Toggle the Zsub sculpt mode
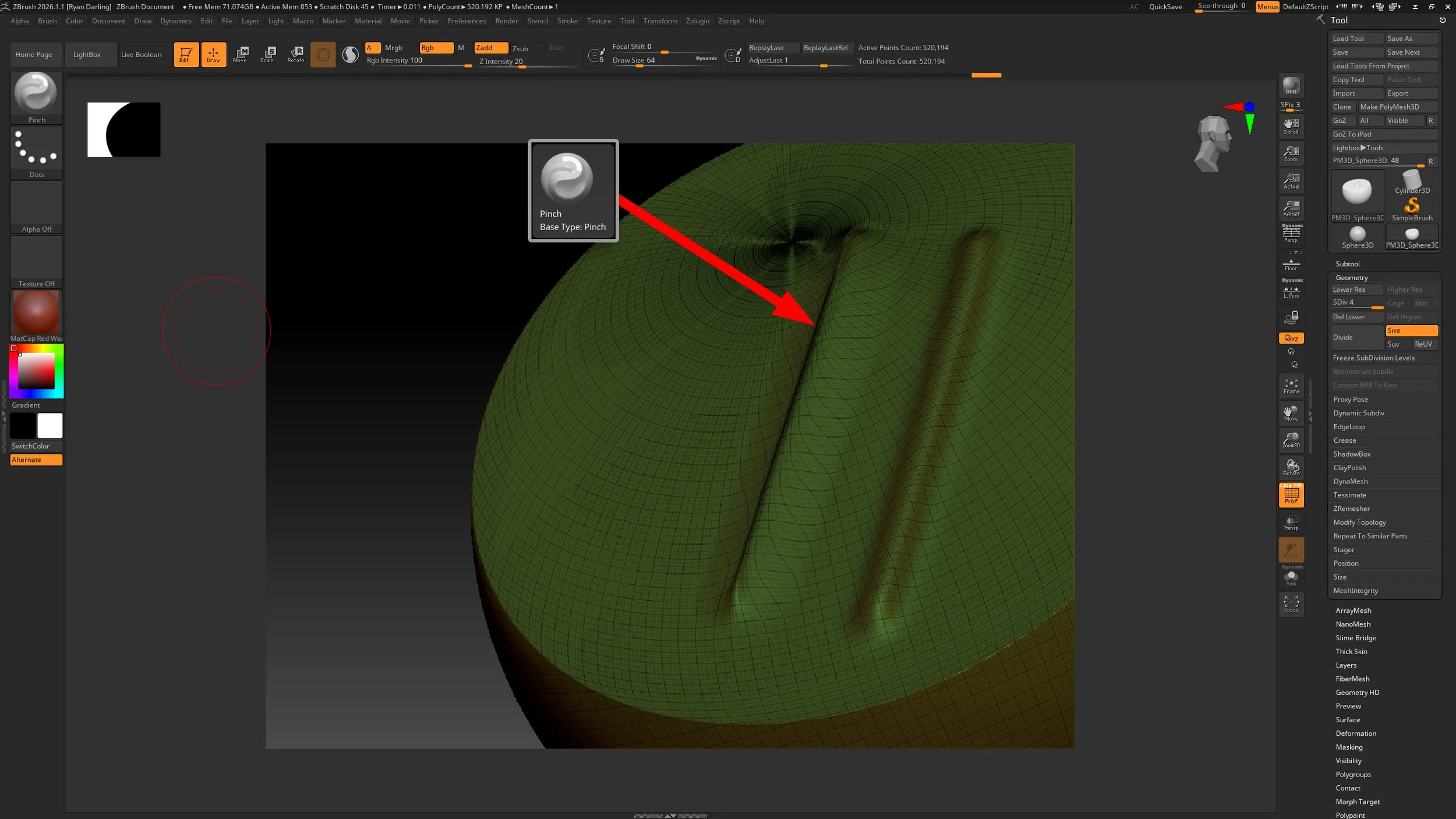 click(520, 48)
